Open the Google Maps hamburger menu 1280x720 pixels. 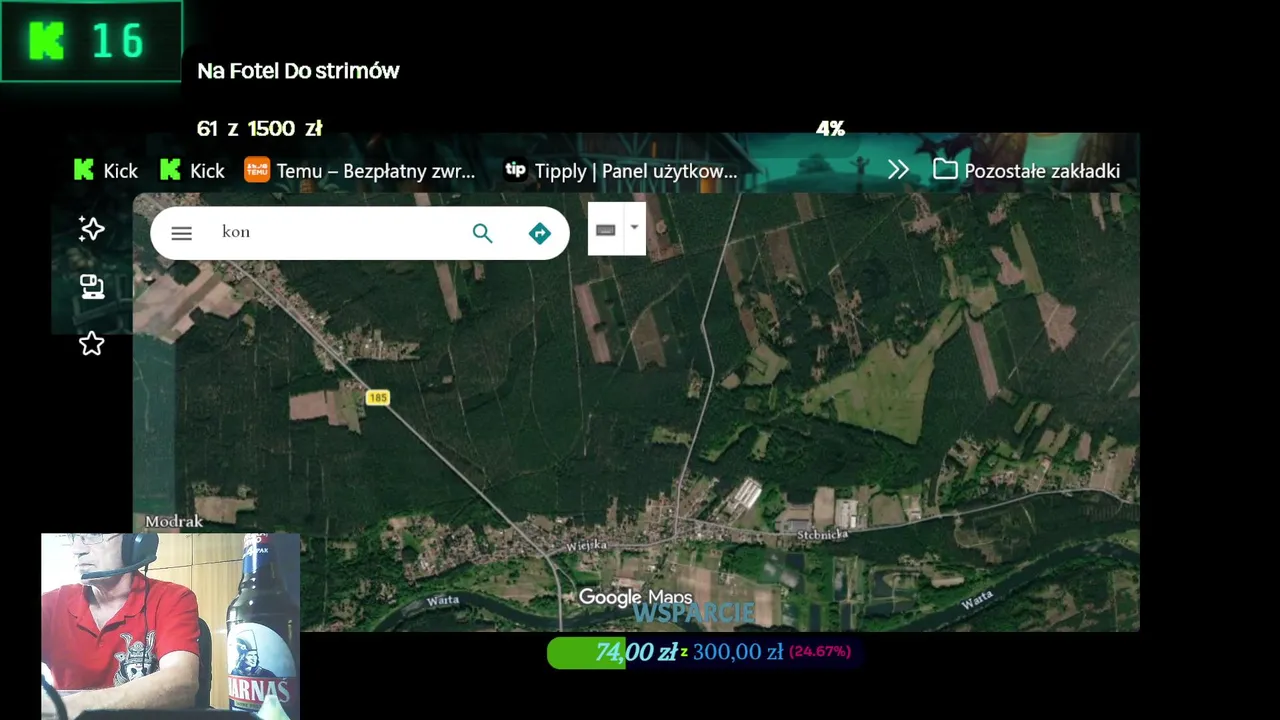(x=181, y=233)
